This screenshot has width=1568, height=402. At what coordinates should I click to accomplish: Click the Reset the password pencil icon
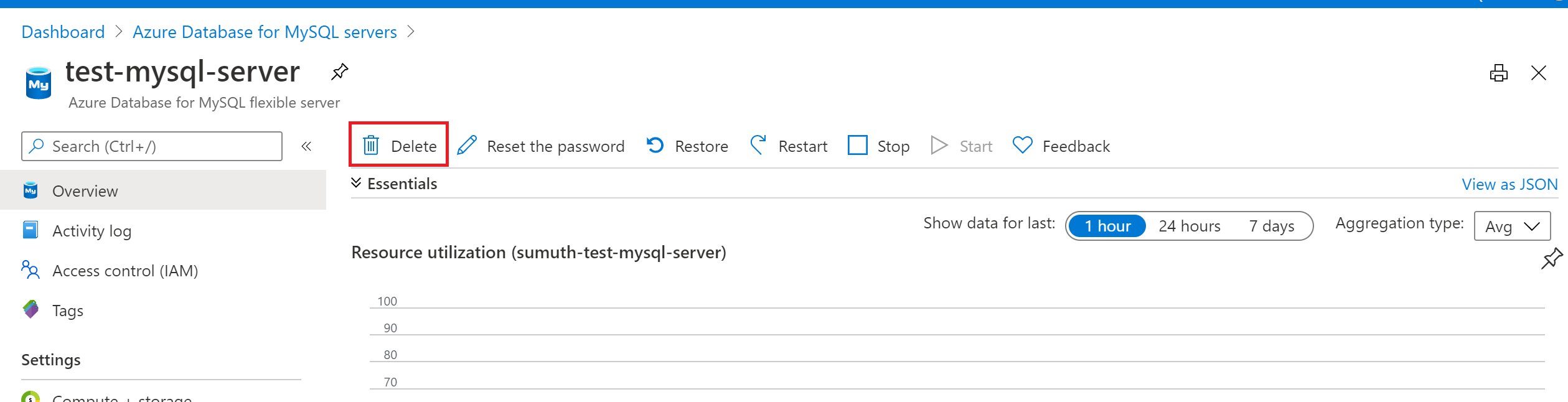tap(467, 146)
